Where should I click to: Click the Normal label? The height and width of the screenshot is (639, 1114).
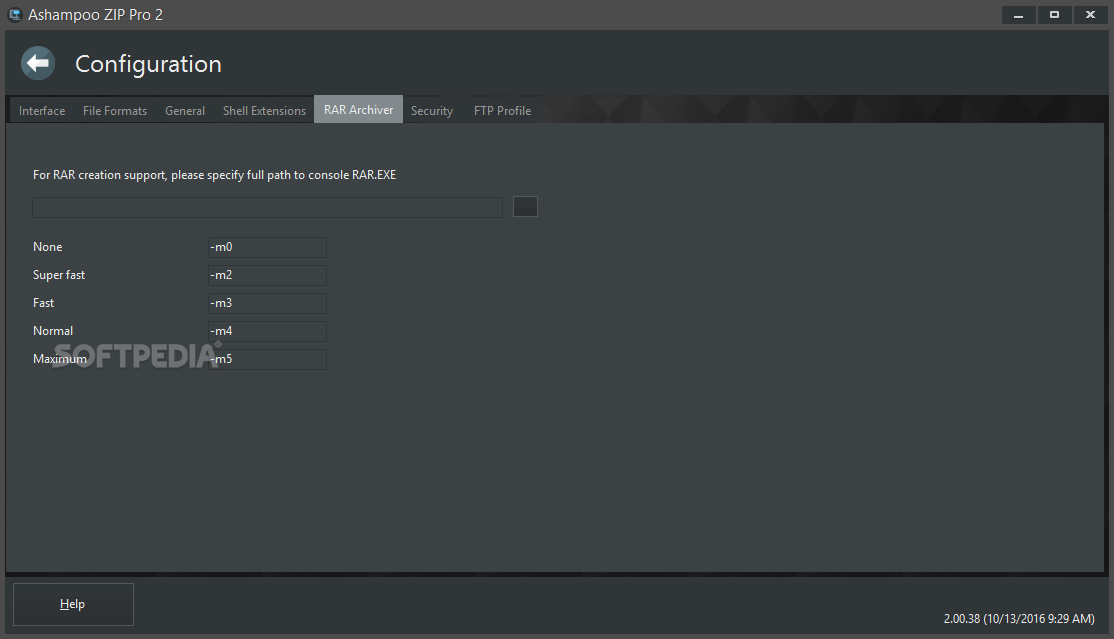[53, 331]
